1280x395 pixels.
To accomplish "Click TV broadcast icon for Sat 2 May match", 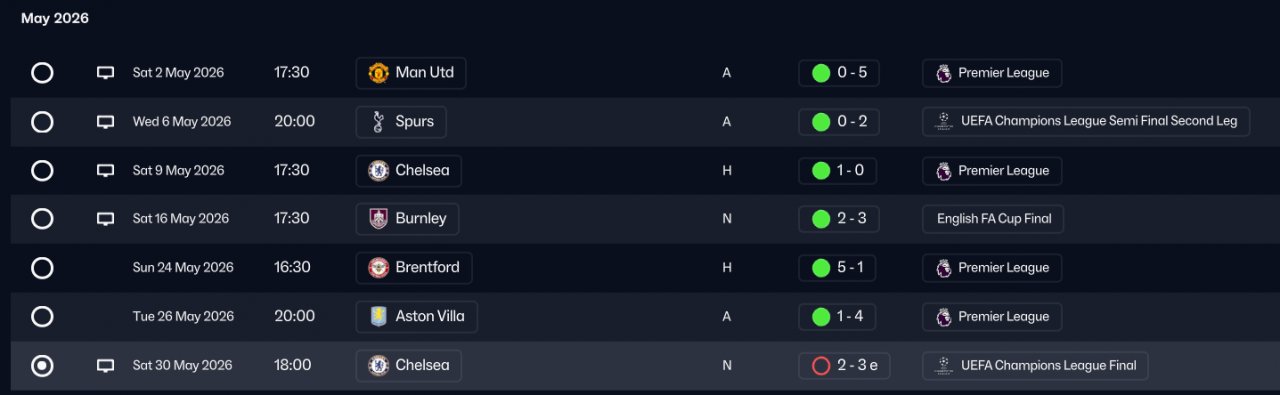I will click(x=105, y=73).
